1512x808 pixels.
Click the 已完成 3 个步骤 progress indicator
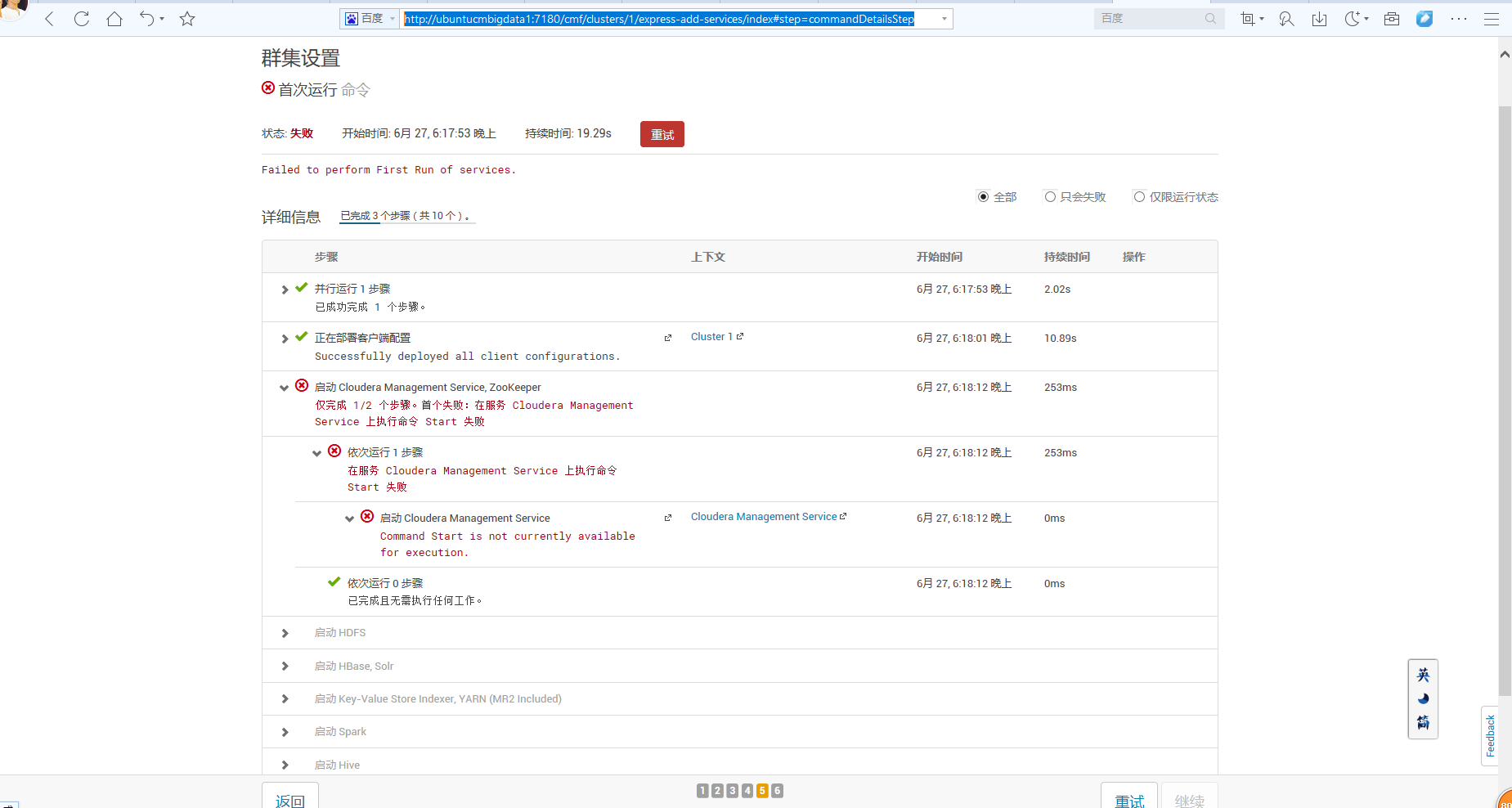click(407, 216)
